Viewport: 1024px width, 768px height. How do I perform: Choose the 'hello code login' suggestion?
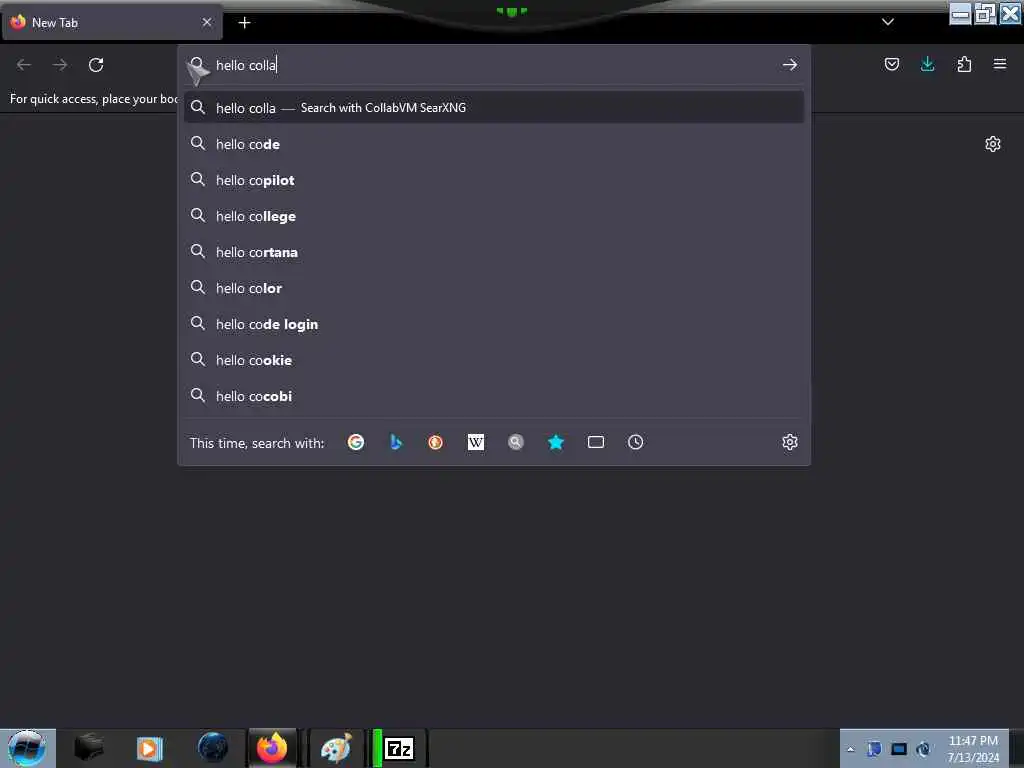(494, 324)
